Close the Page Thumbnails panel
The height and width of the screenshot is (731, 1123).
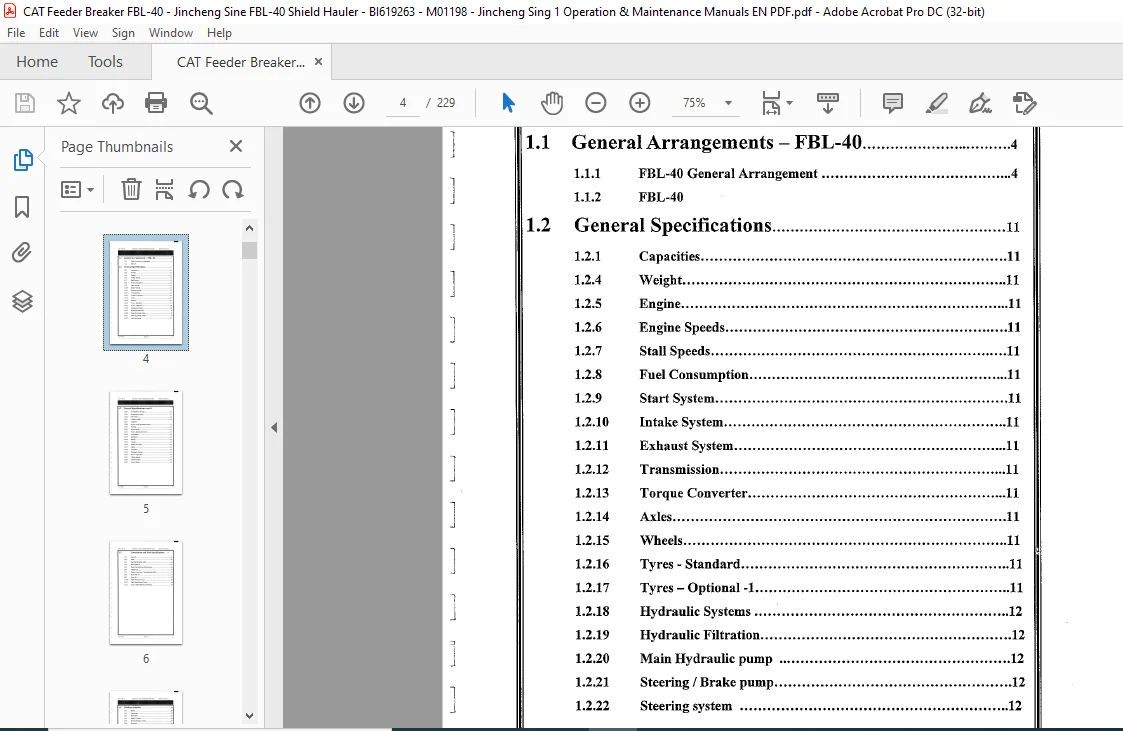236,146
